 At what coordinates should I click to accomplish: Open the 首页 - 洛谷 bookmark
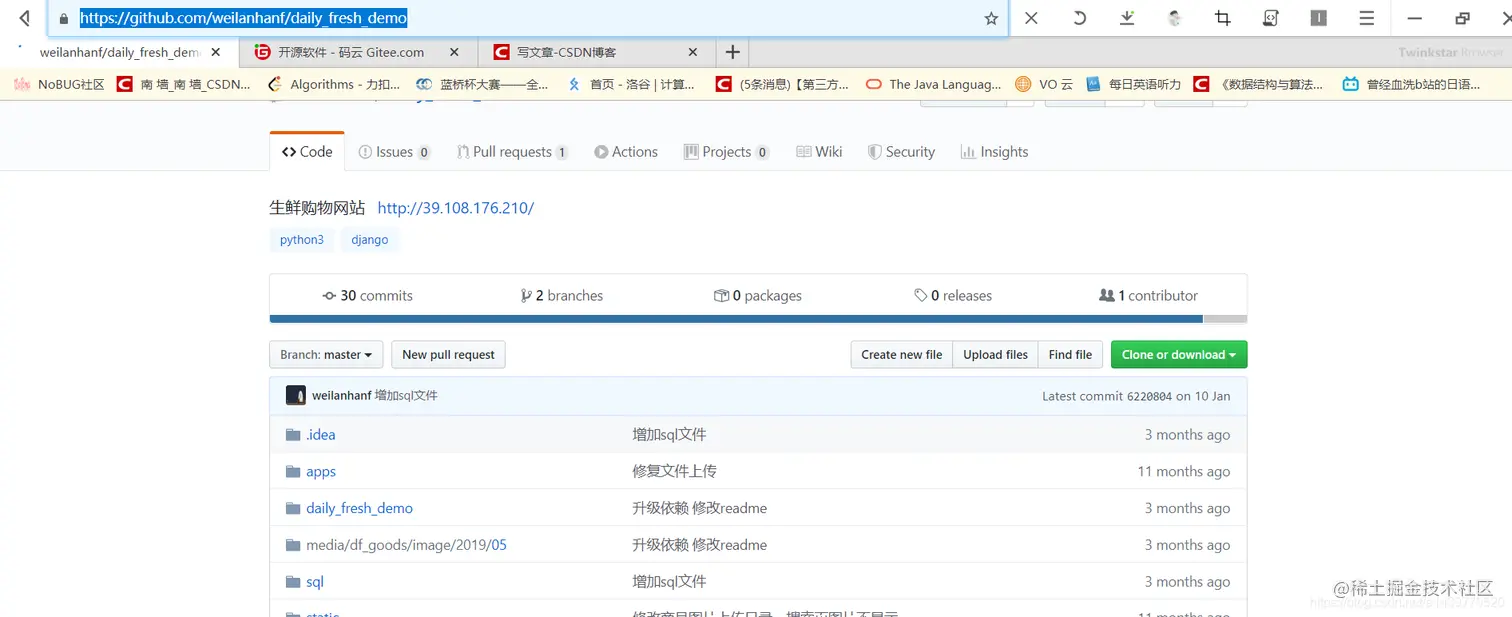point(631,84)
